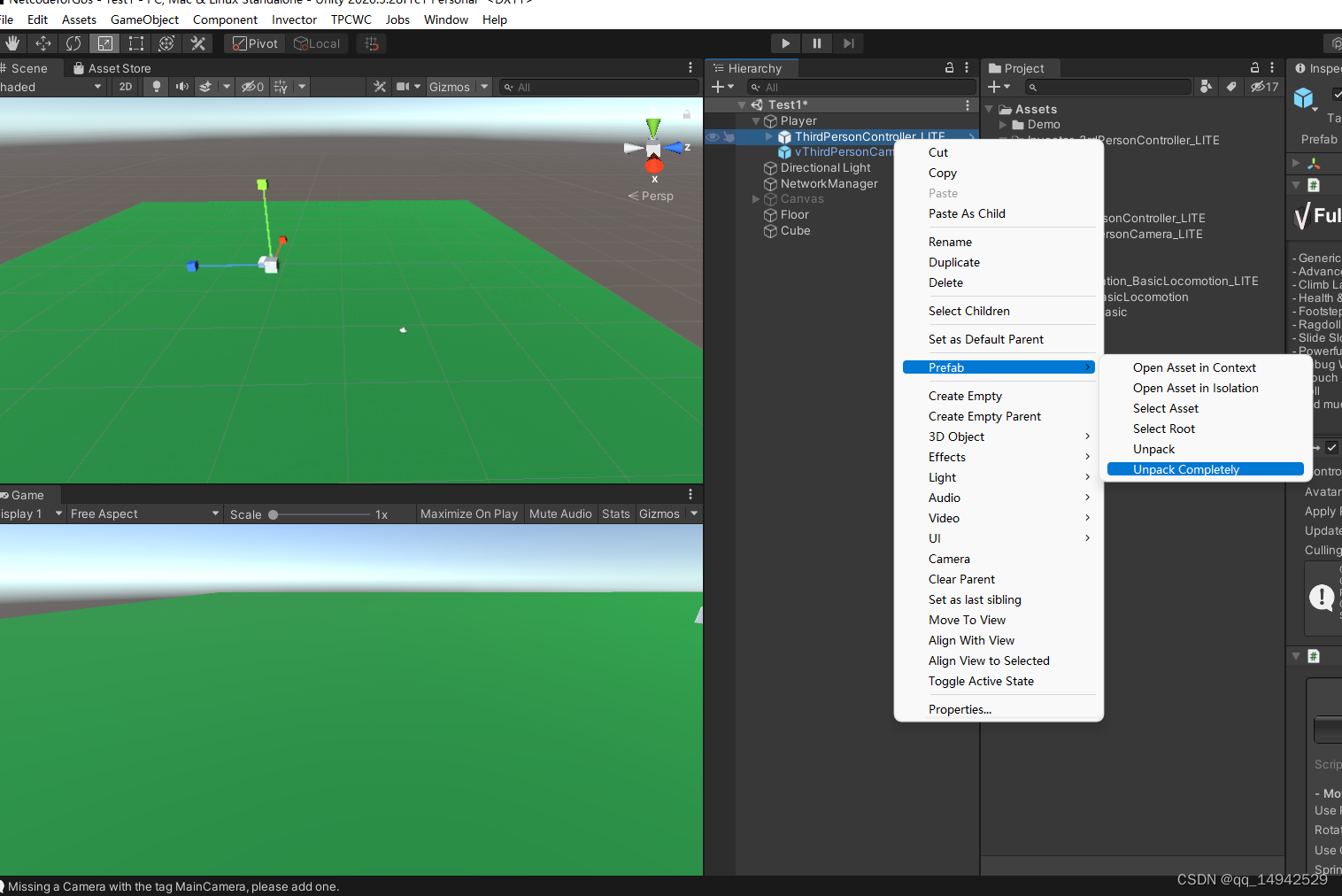The width and height of the screenshot is (1342, 896).
Task: Open the Asset Store tab
Action: tap(112, 68)
